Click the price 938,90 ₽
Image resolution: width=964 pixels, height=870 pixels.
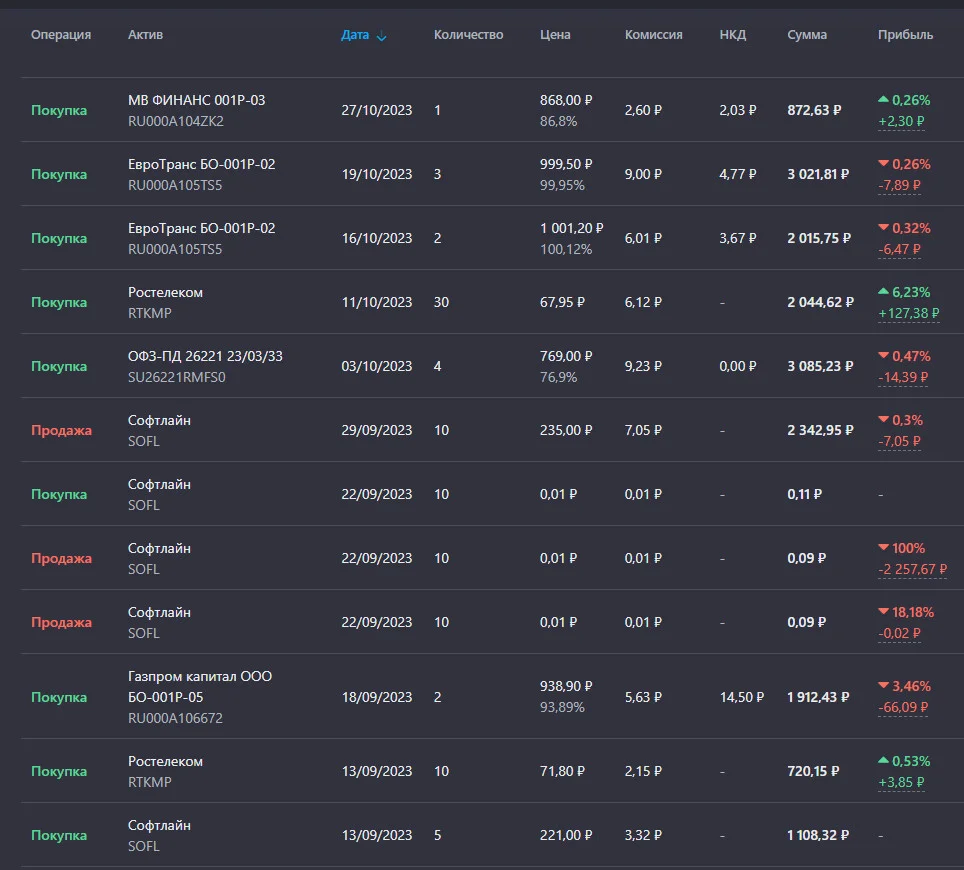click(x=566, y=686)
